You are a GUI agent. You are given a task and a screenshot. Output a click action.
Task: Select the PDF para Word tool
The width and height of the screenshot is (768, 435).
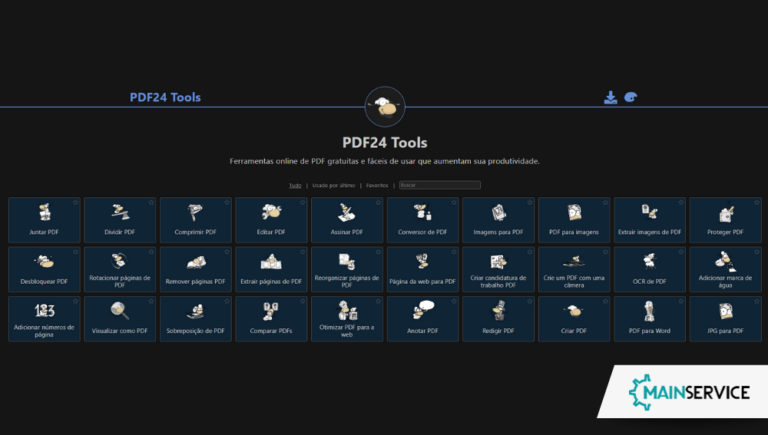point(649,319)
